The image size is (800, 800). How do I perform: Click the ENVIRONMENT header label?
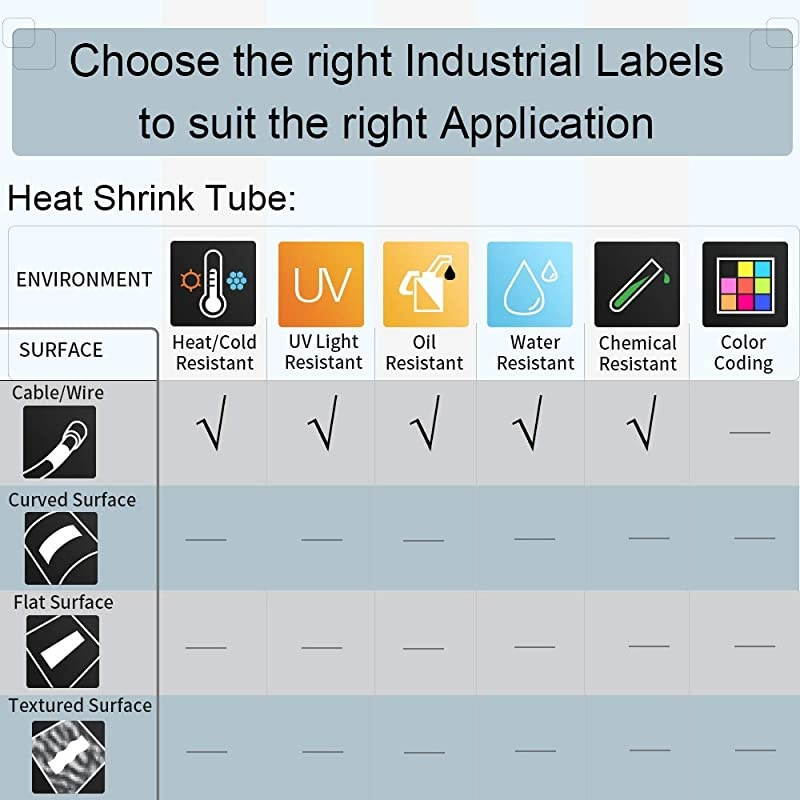[84, 279]
